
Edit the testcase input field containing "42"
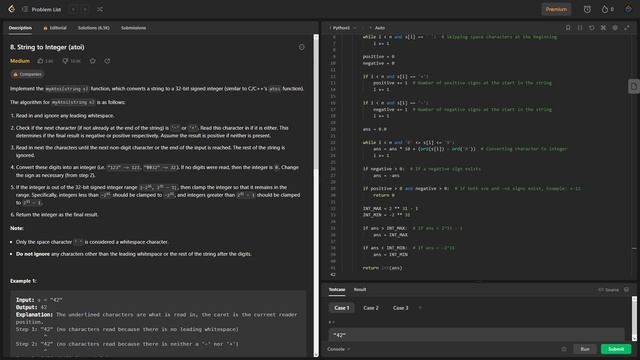(x=476, y=335)
